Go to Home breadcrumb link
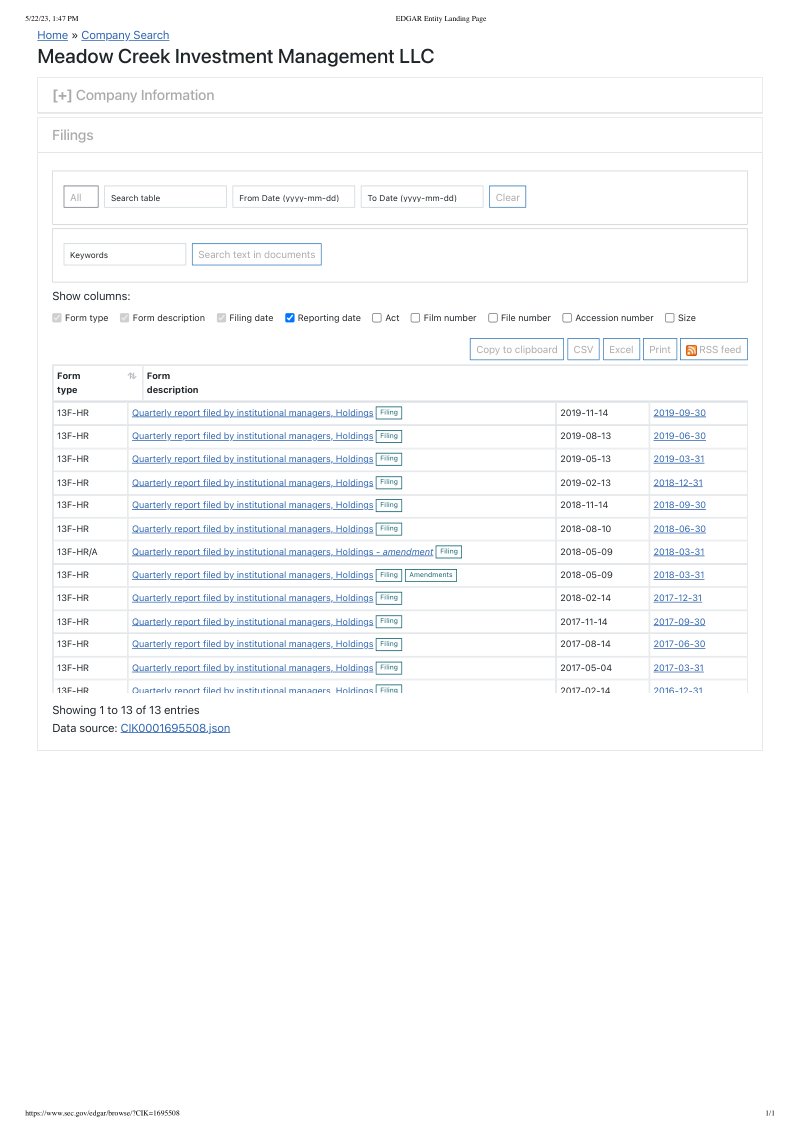This screenshot has height=1132, width=800. point(53,35)
